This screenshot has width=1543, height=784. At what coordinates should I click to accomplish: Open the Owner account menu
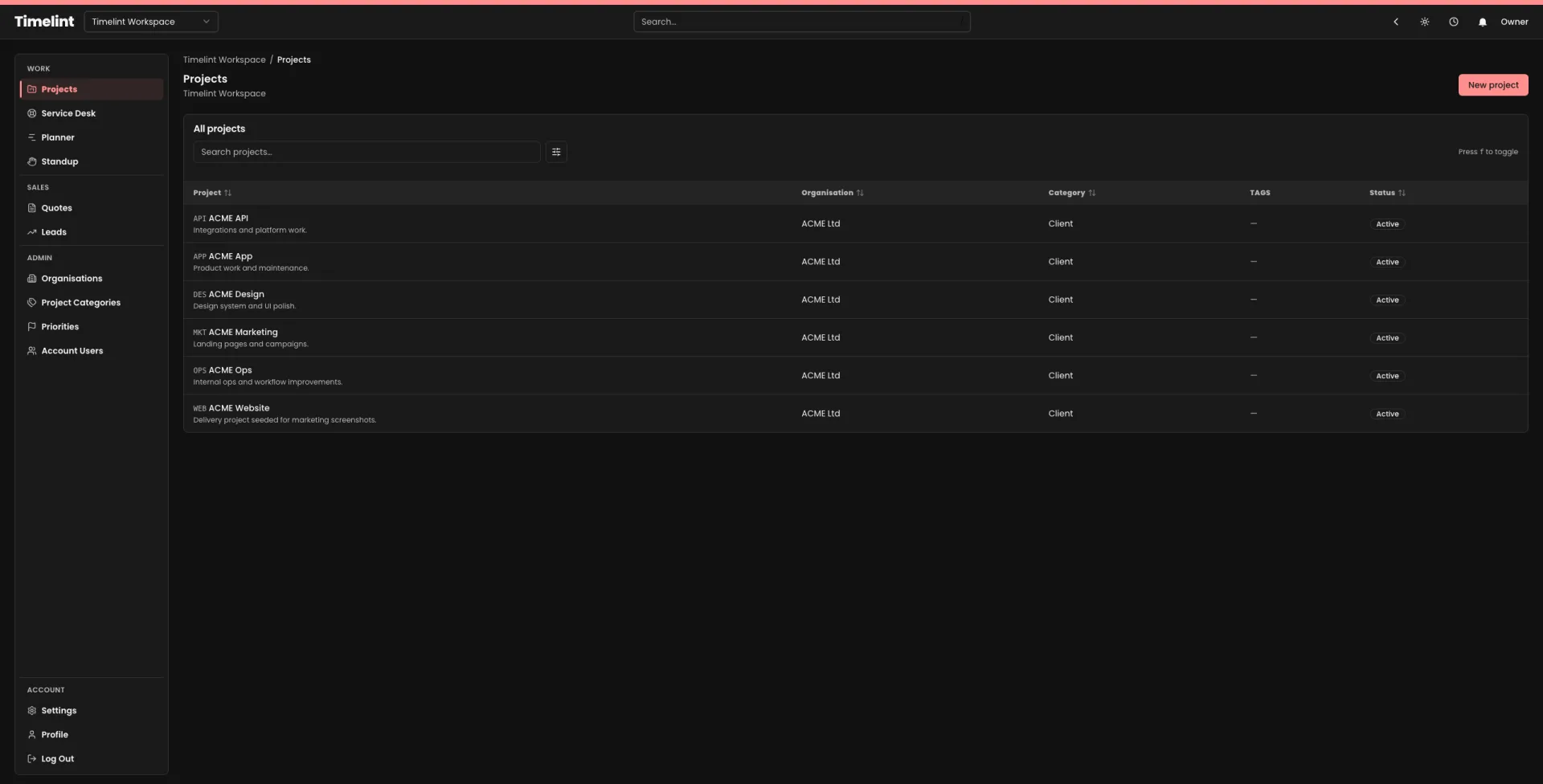pyautogui.click(x=1515, y=22)
